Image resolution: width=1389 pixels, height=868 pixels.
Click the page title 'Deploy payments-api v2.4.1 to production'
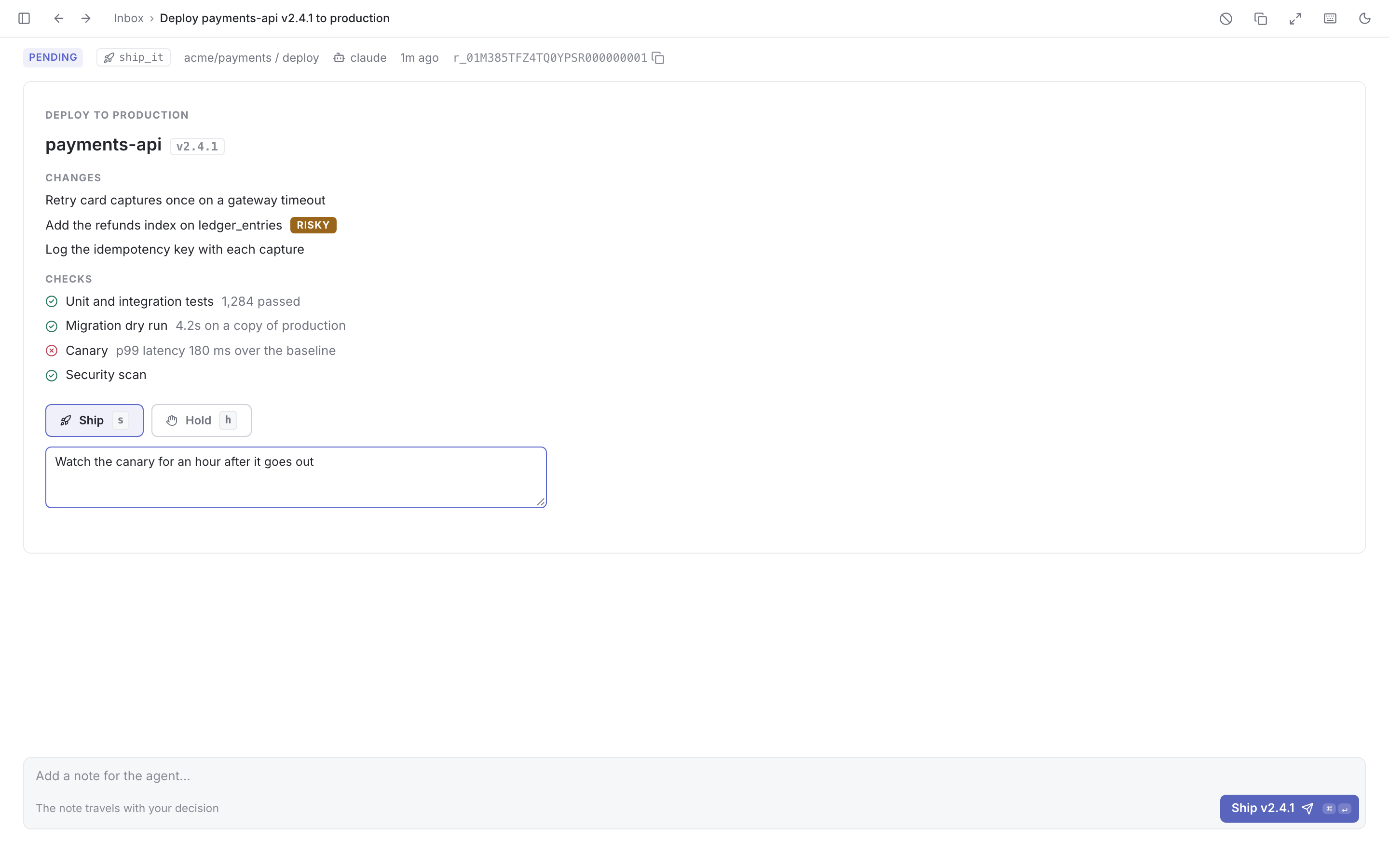[x=274, y=18]
